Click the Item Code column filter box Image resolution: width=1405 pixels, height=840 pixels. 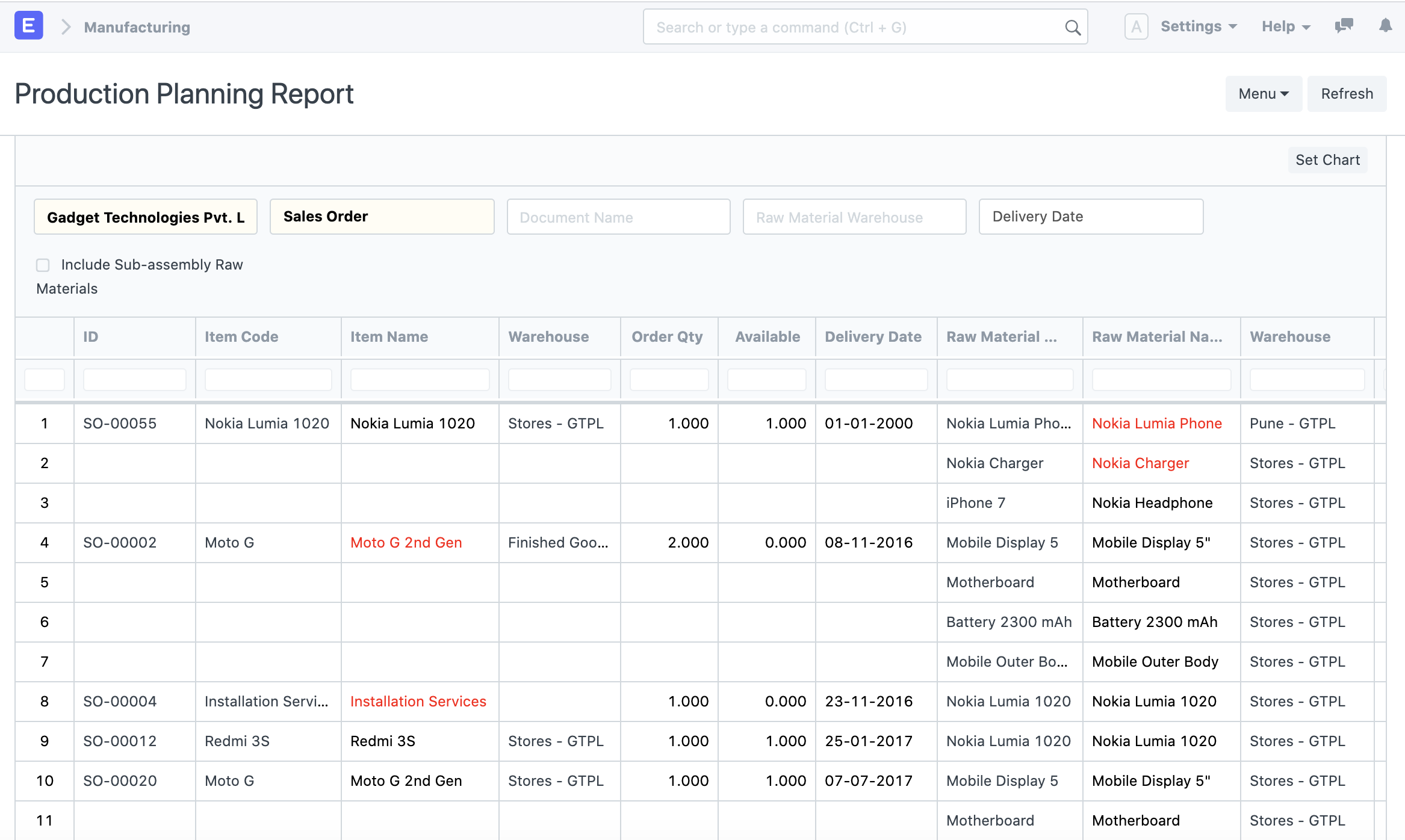268,380
